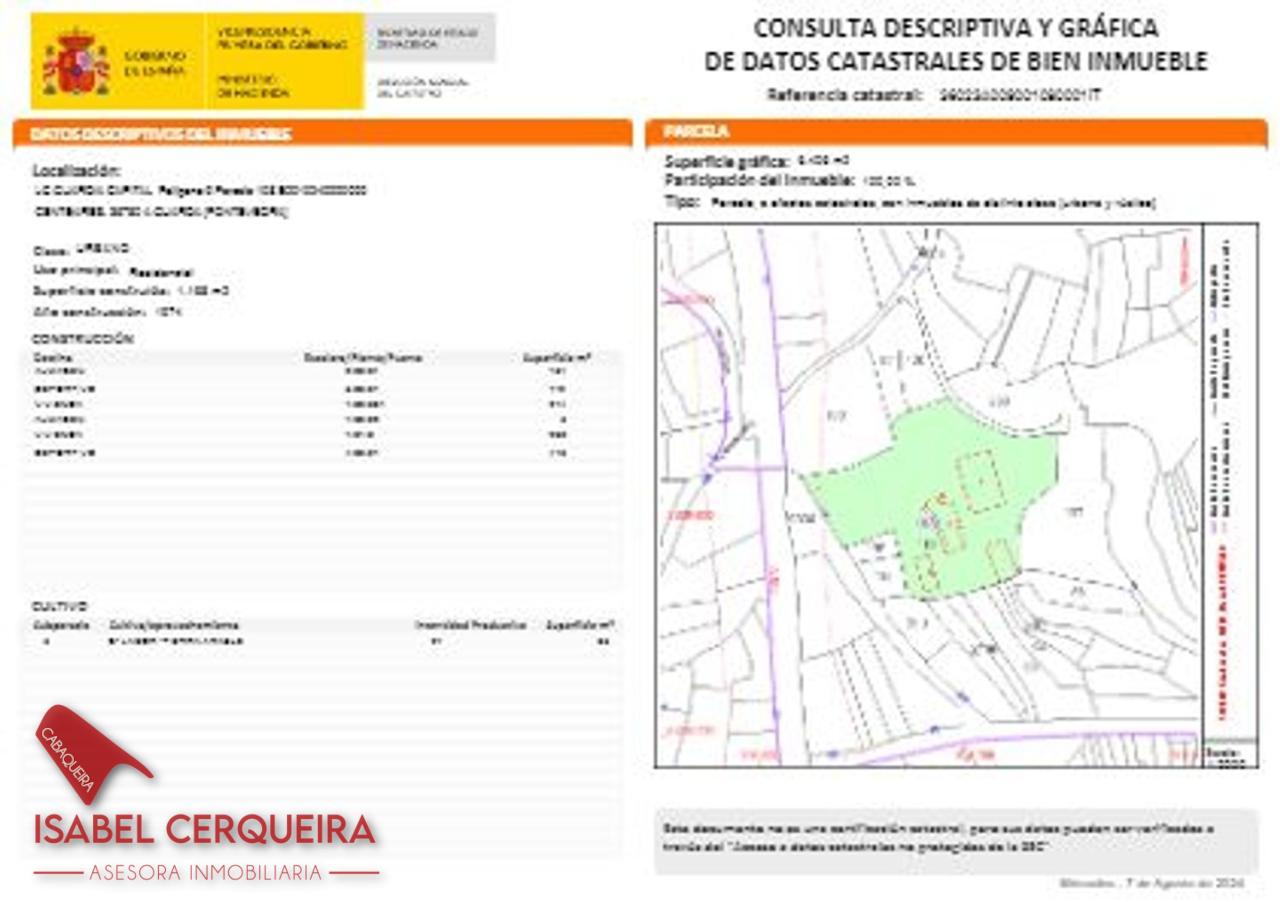
Task: Click the large dashed building outline in green parcel
Action: pos(979,481)
